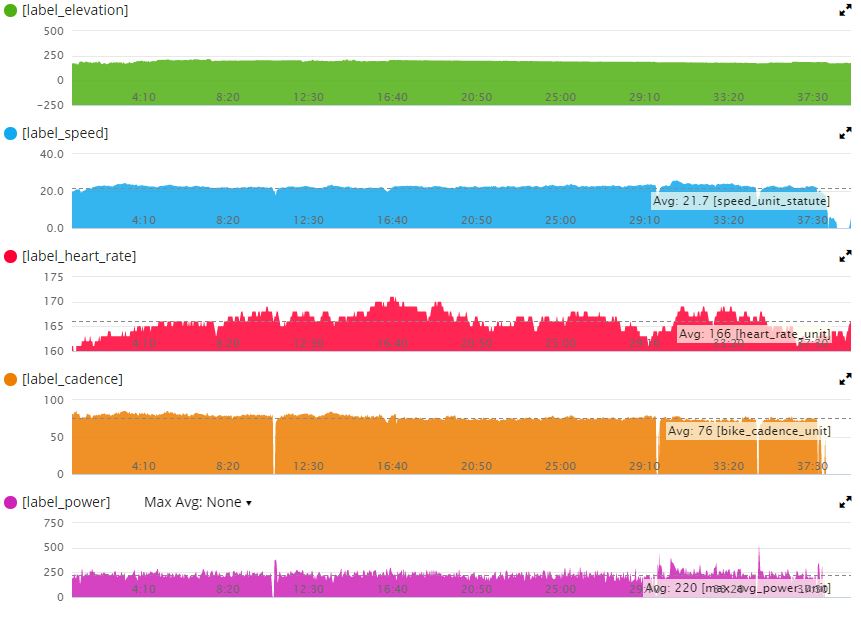Viewport: 861px width, 631px height.
Task: Click the Avg: 76 cadence label
Action: click(748, 431)
